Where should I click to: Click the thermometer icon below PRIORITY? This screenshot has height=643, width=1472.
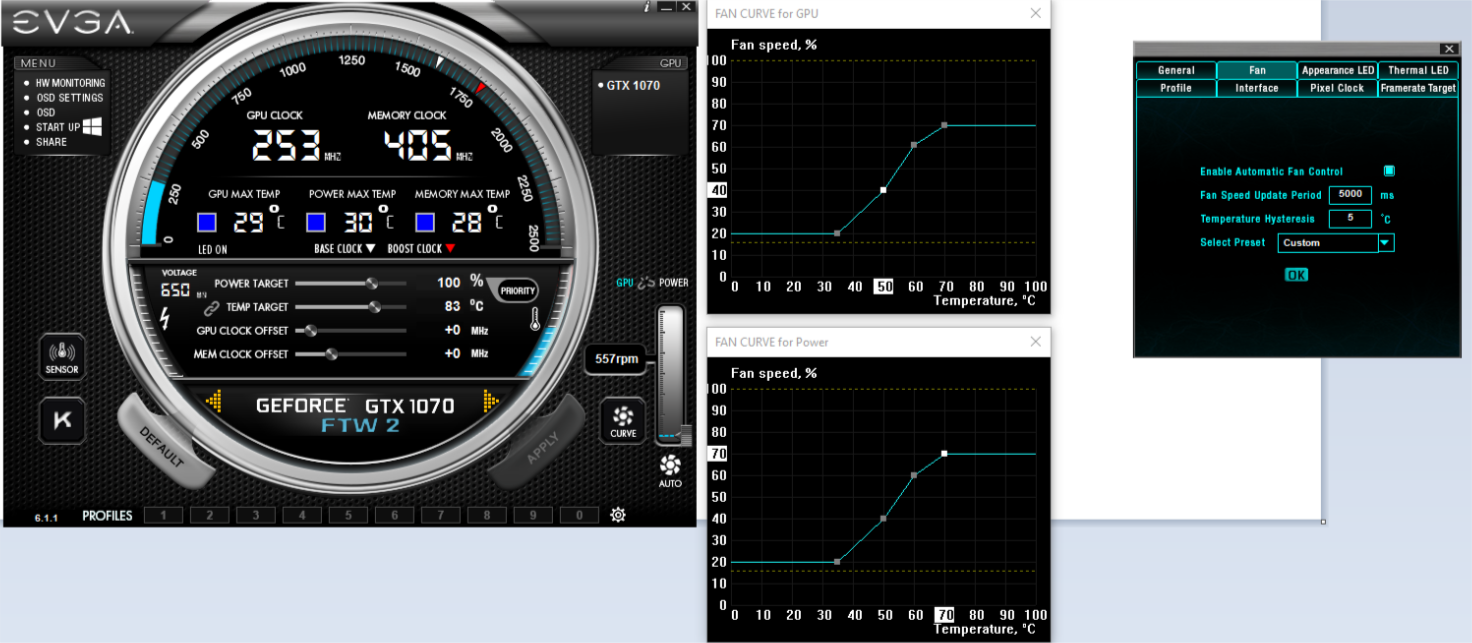pos(536,320)
